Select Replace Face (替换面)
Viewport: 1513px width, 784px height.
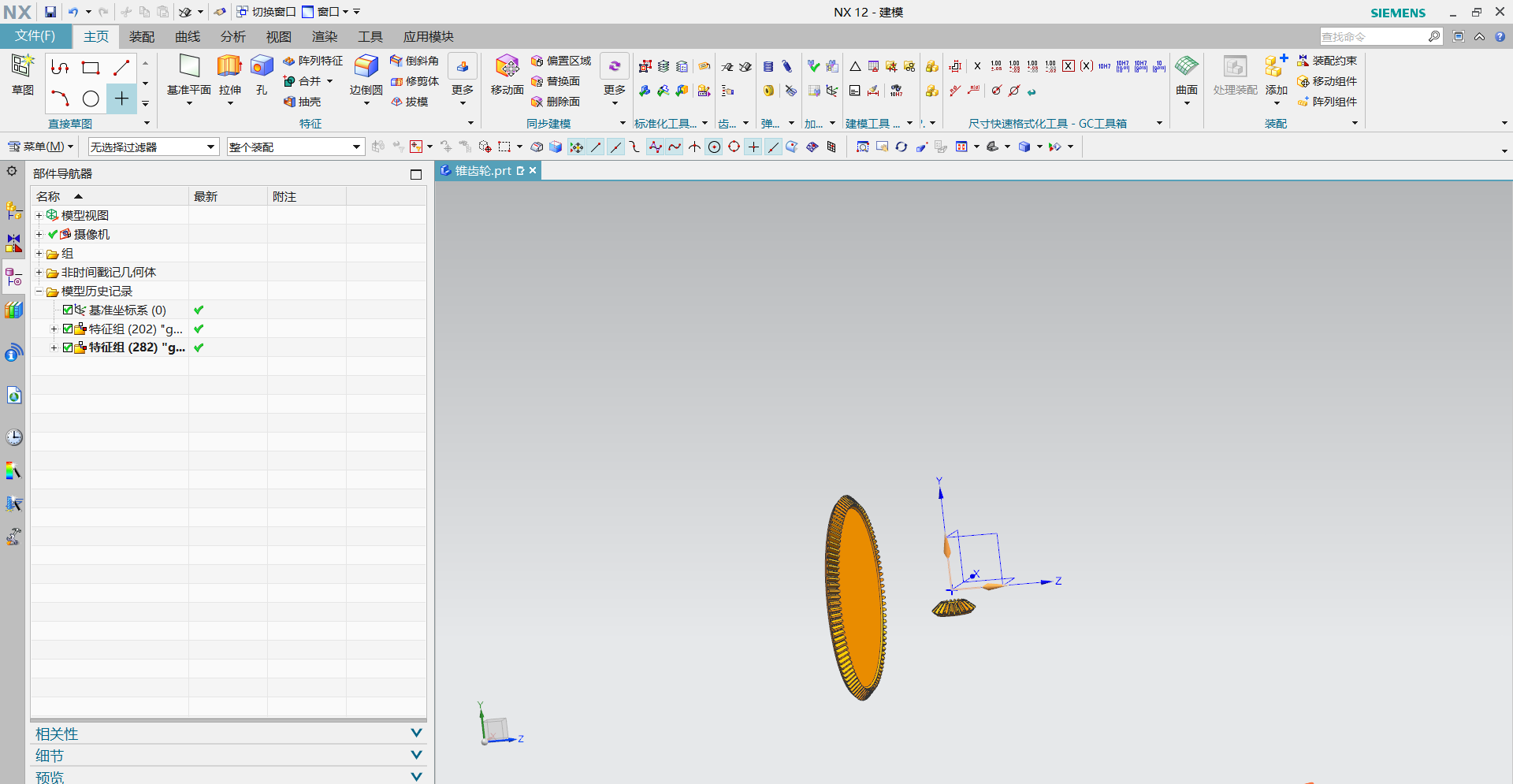[x=556, y=81]
